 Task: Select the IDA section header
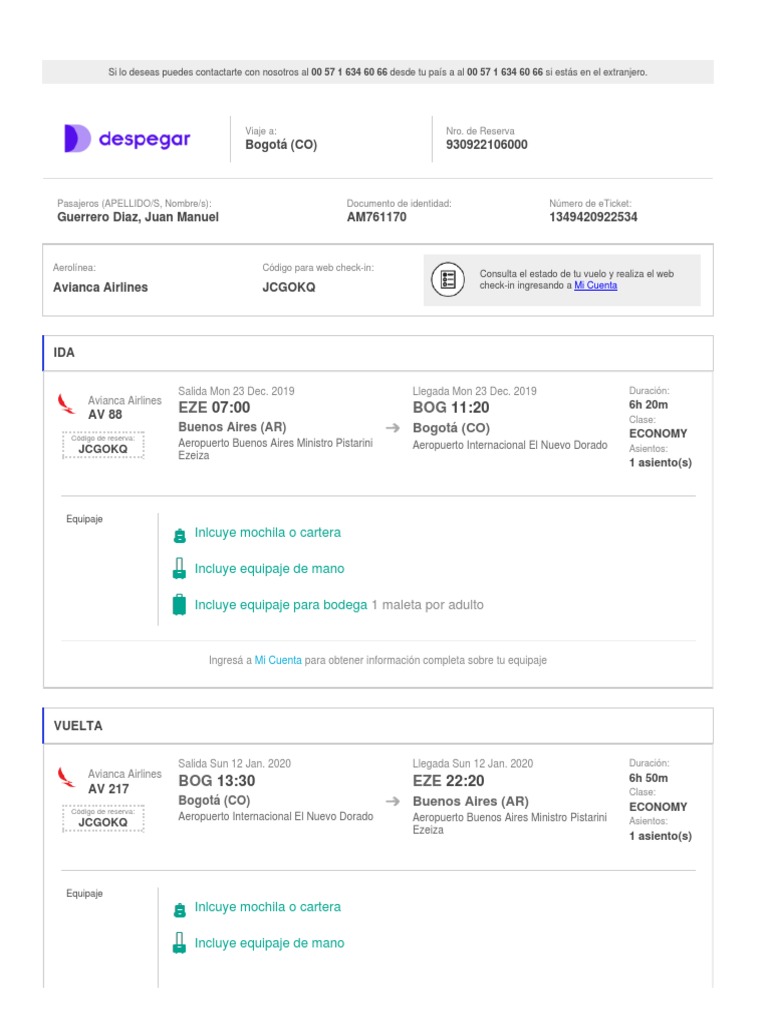click(x=378, y=353)
